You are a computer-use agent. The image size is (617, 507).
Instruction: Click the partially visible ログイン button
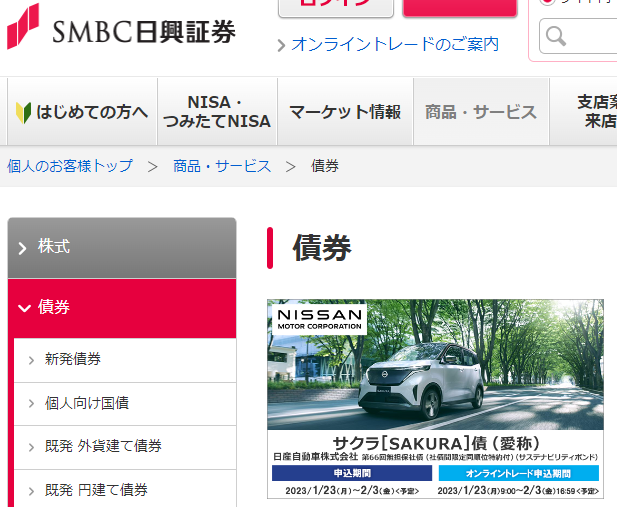point(336,8)
